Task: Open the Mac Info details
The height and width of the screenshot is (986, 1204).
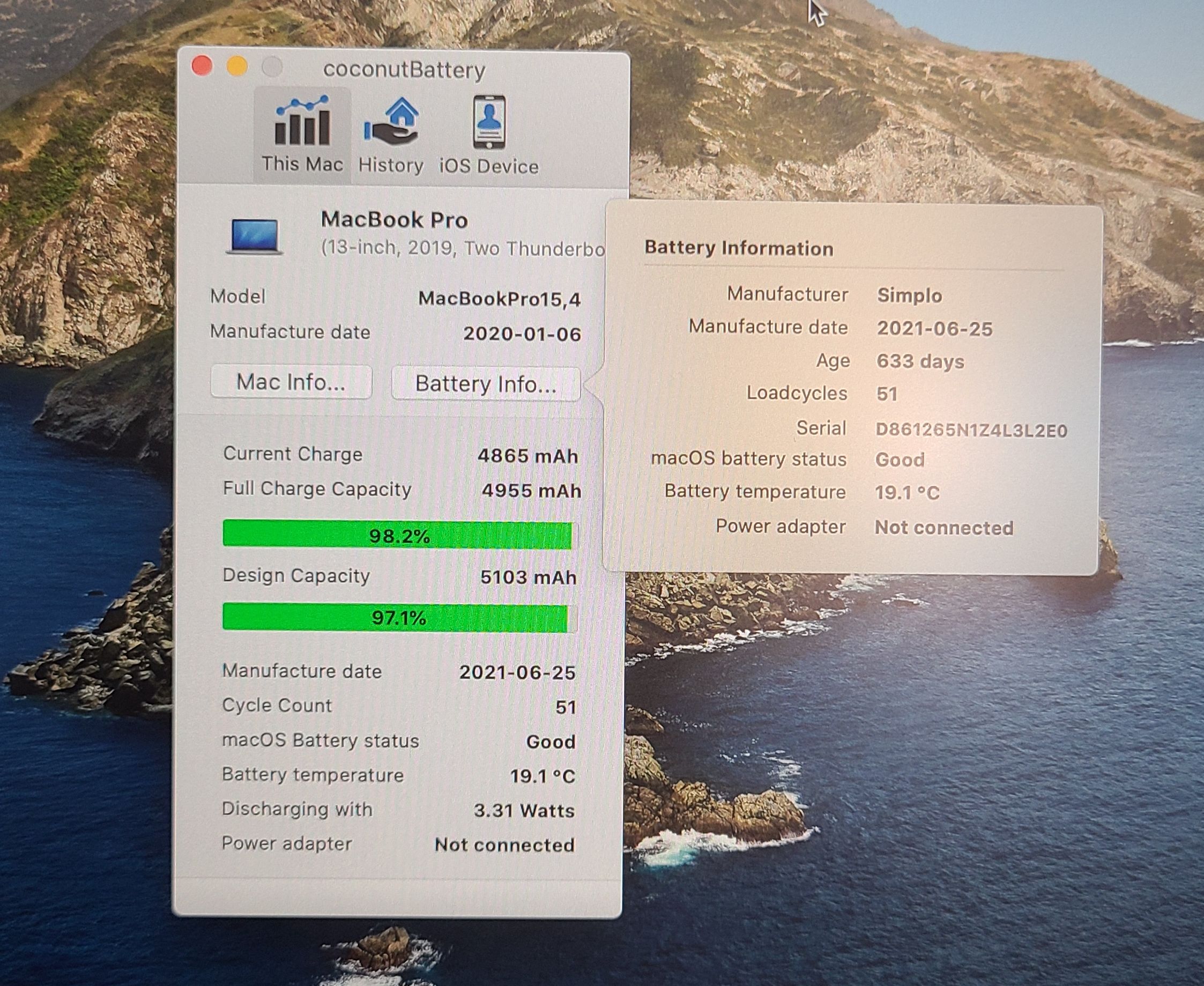Action: point(291,382)
